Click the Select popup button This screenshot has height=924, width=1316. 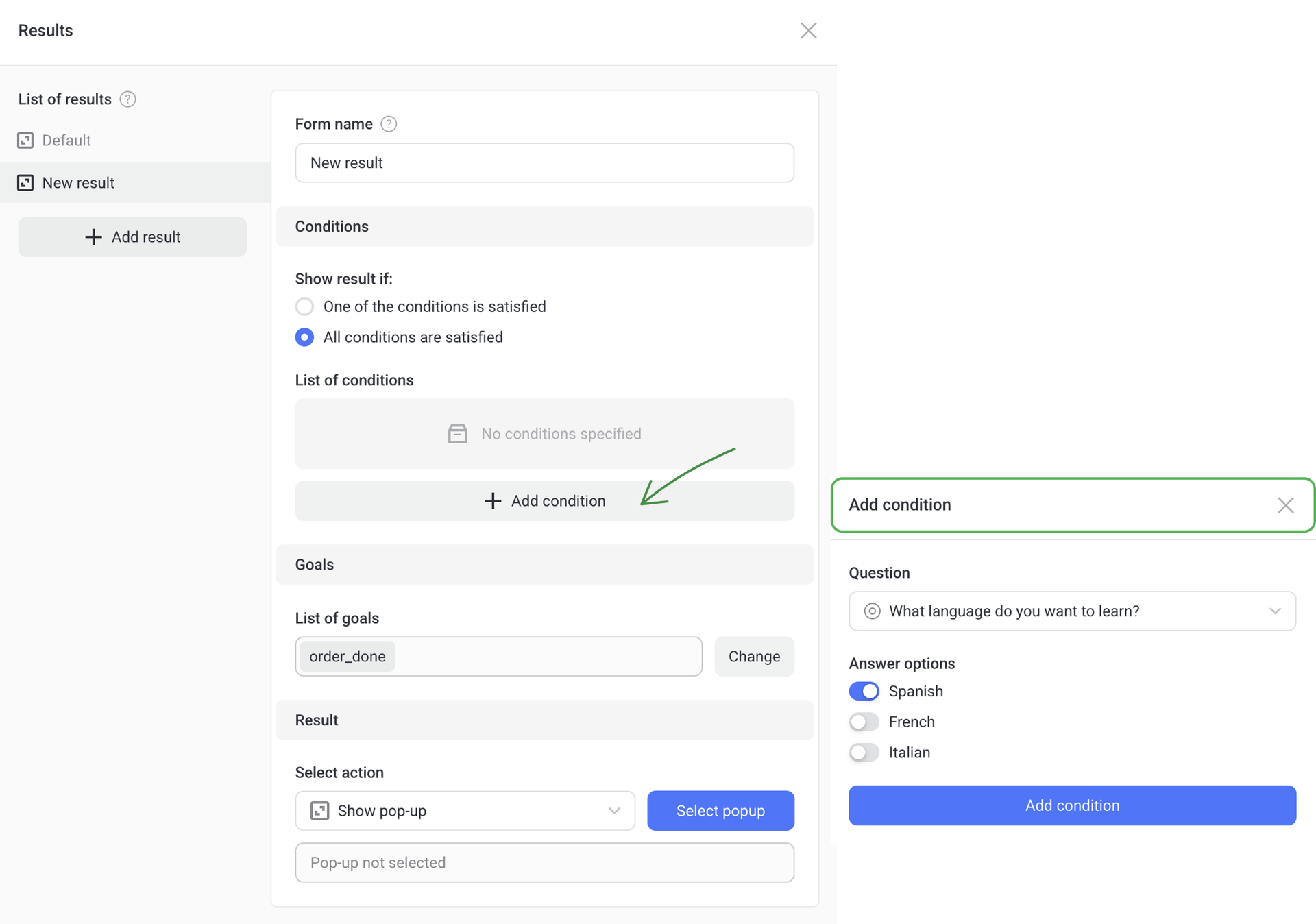tap(720, 811)
